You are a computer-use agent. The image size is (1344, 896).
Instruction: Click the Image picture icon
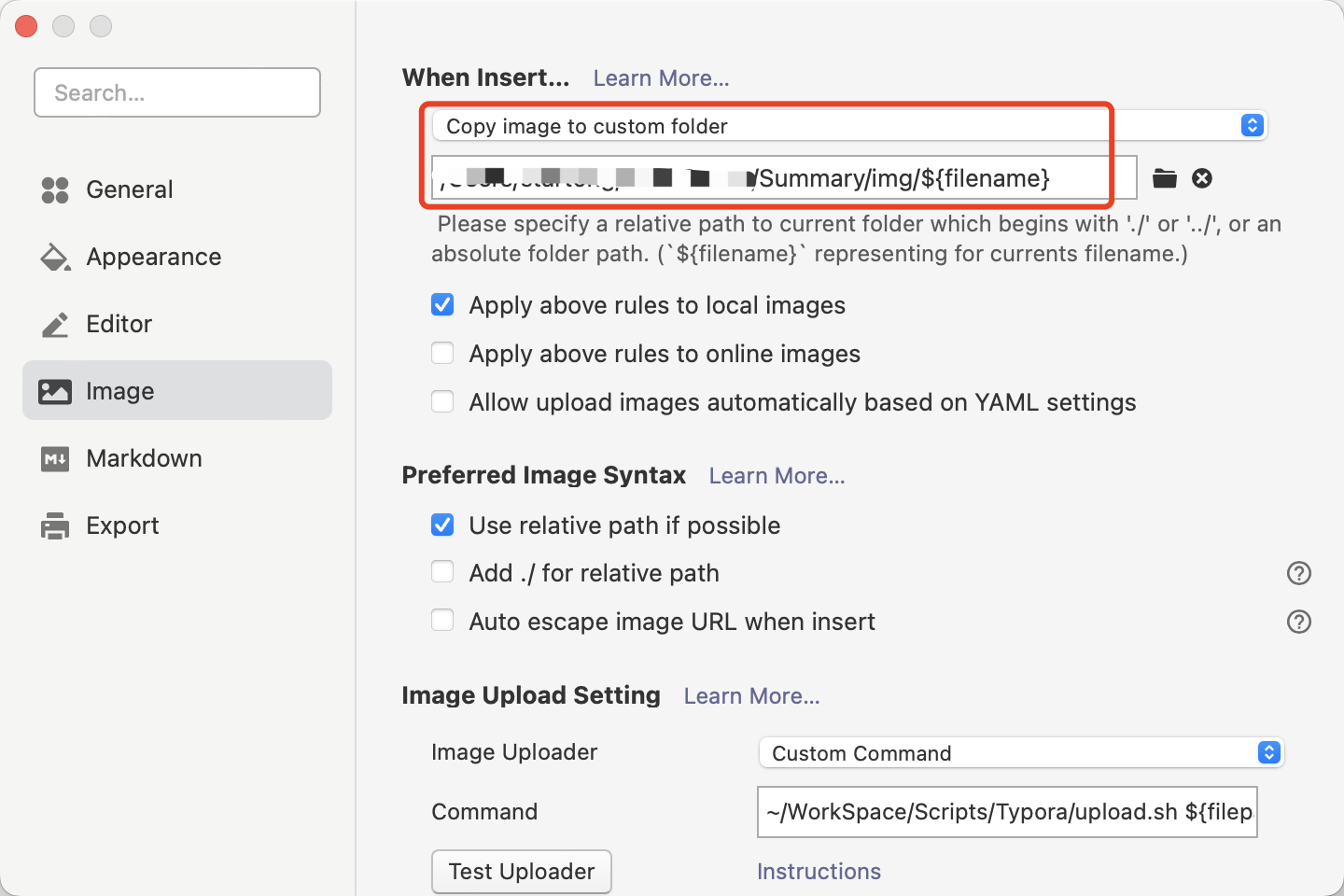pos(55,391)
